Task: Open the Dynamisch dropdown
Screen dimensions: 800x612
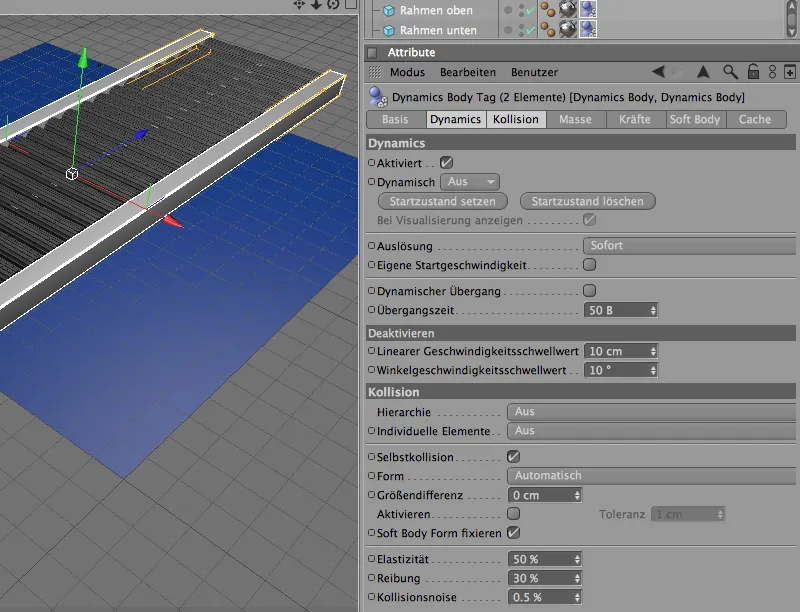Action: 470,182
